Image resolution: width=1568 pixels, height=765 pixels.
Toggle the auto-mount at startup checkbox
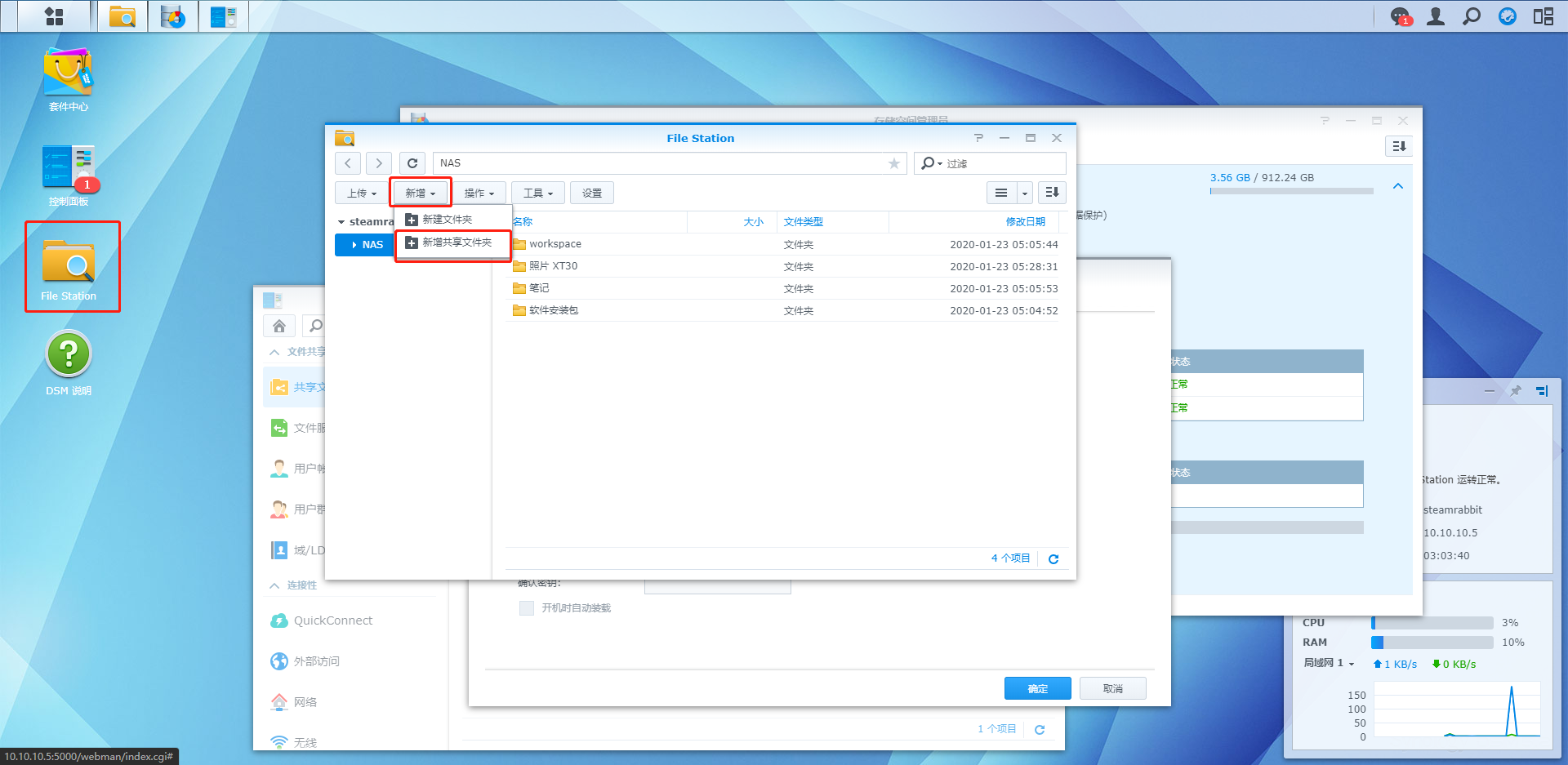pyautogui.click(x=527, y=608)
